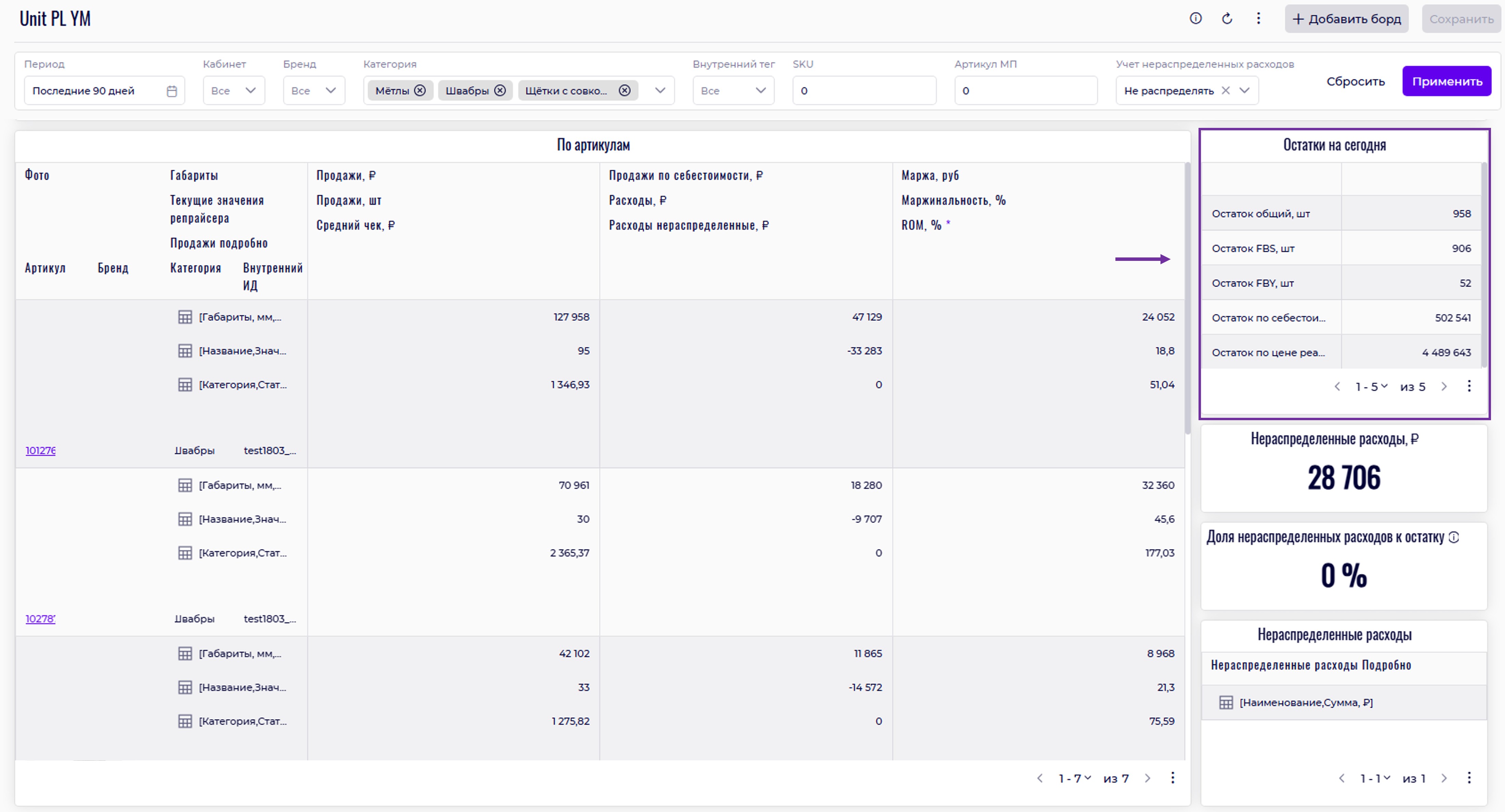The image size is (1505, 812).
Task: Clear the Не распределять selection
Action: point(1226,91)
